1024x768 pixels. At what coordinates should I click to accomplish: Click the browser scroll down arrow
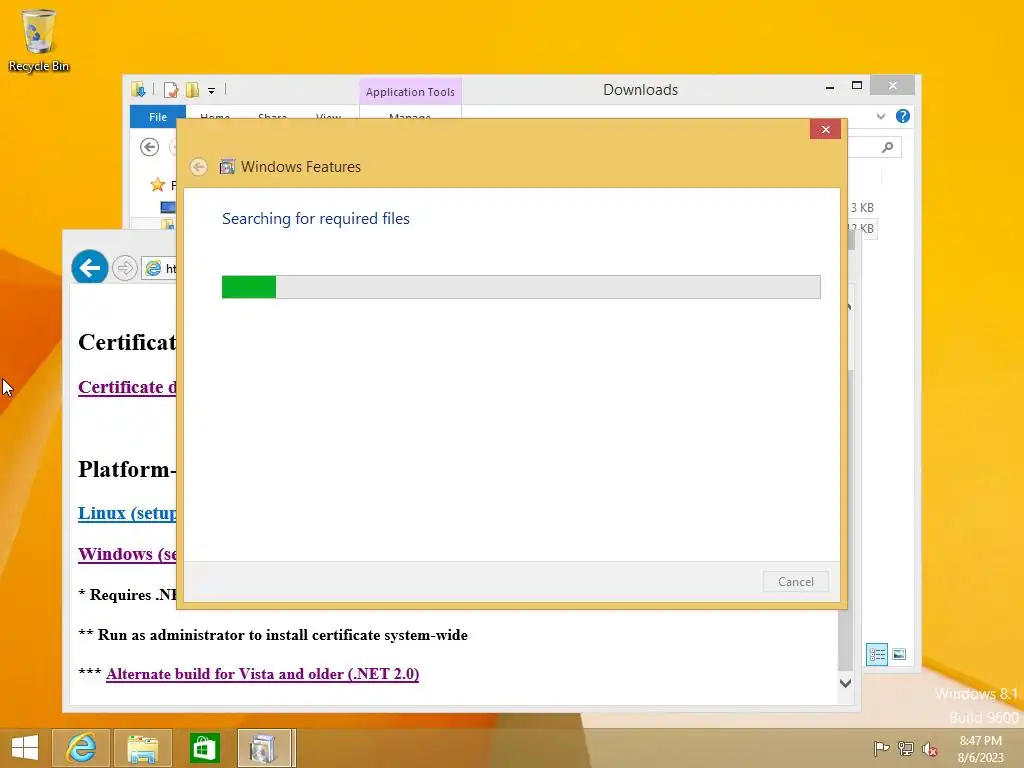tap(846, 683)
